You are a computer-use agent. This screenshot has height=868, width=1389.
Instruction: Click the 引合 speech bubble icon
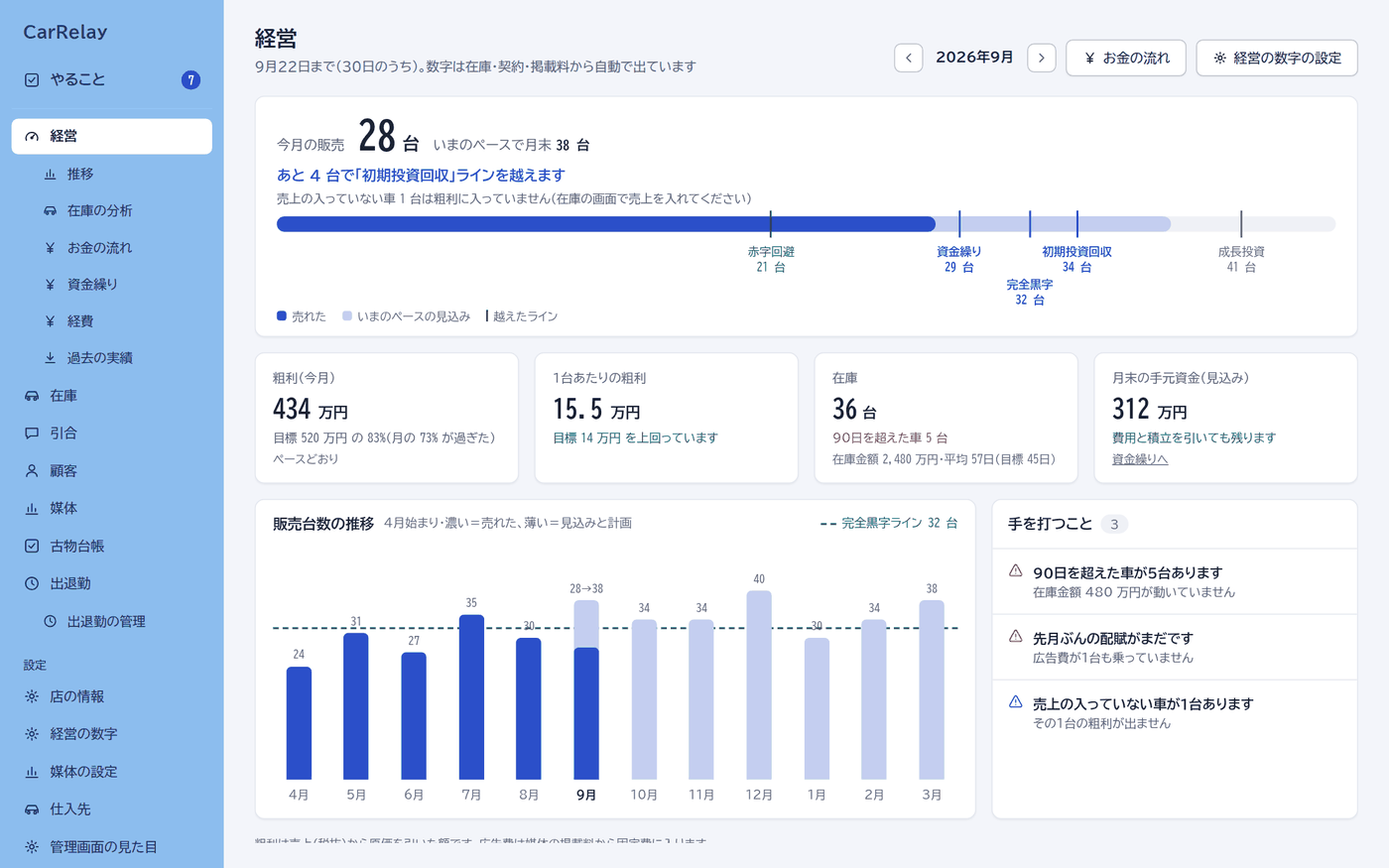[x=32, y=434]
